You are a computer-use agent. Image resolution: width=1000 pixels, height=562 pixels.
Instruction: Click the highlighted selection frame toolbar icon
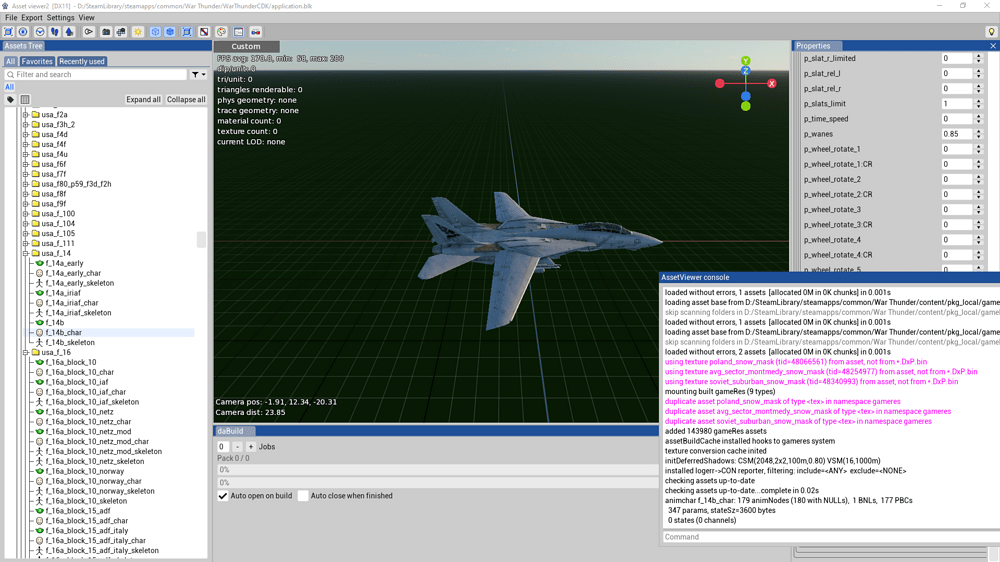point(187,32)
